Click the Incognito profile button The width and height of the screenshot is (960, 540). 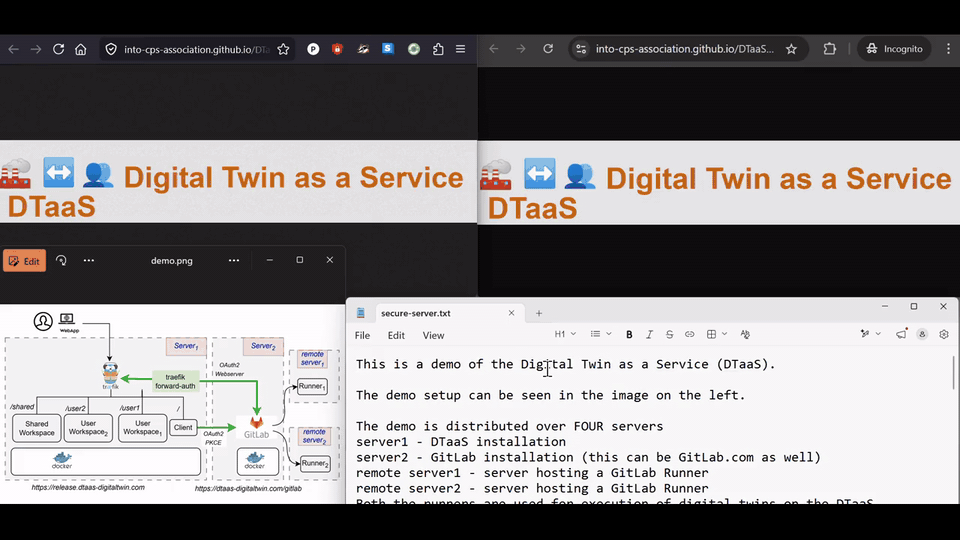[x=894, y=49]
